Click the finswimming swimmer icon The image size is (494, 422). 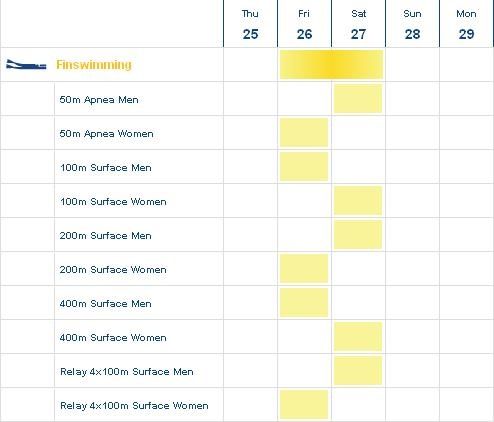tap(26, 64)
